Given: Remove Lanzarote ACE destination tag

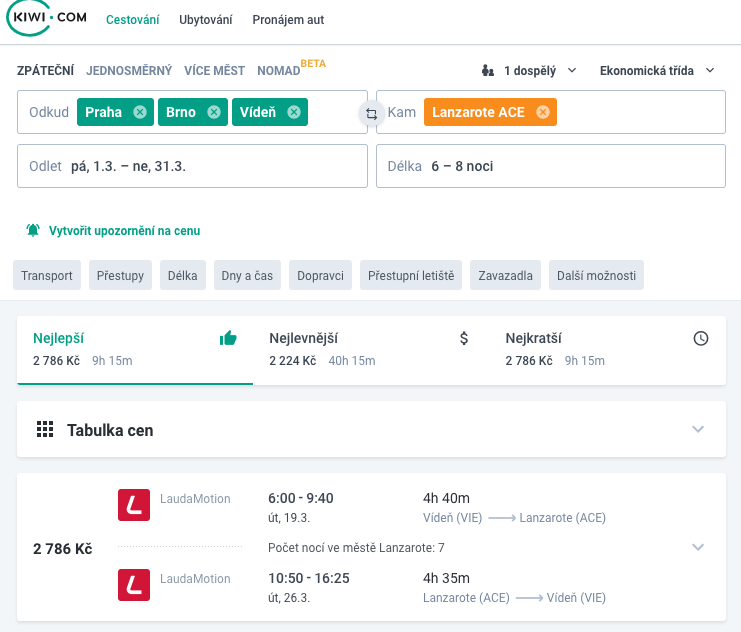Looking at the screenshot, I should (543, 112).
